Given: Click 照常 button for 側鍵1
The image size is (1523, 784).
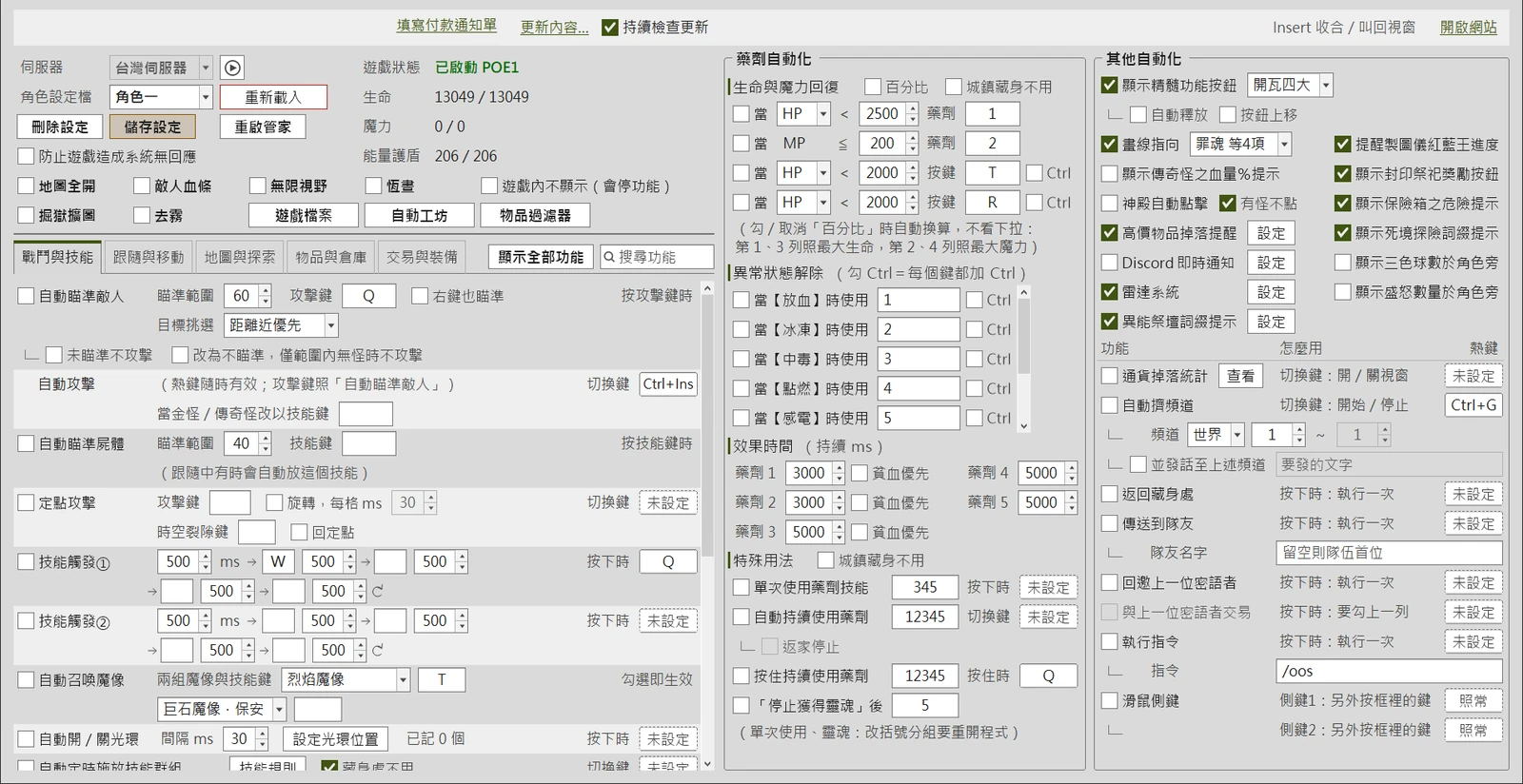Looking at the screenshot, I should point(1474,700).
